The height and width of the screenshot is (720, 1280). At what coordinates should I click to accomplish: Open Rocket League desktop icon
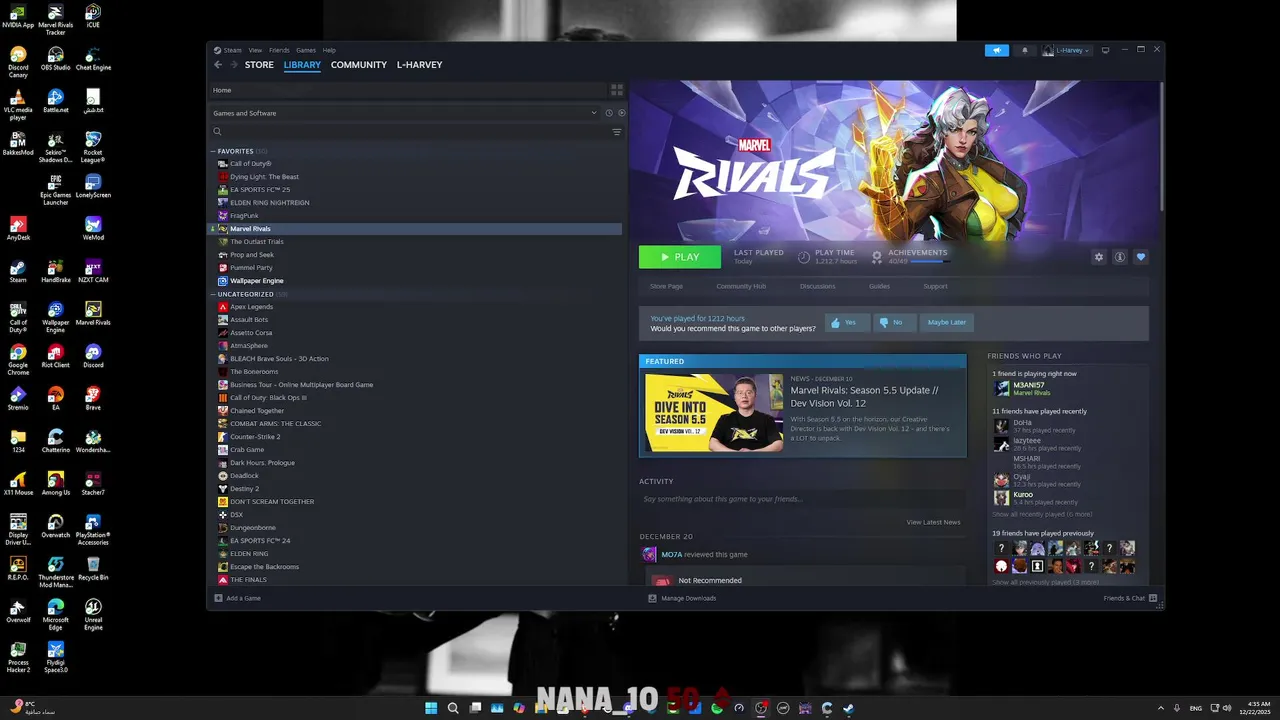[x=93, y=146]
